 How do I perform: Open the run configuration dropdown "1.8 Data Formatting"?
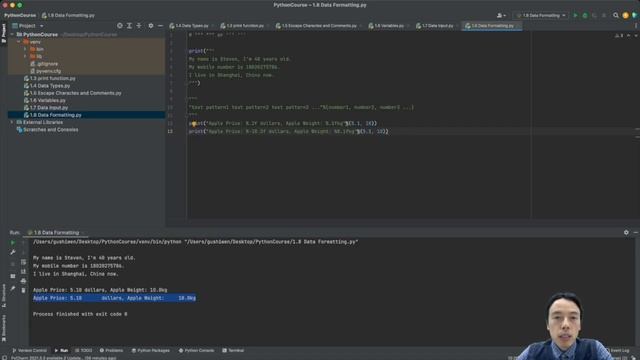point(541,16)
